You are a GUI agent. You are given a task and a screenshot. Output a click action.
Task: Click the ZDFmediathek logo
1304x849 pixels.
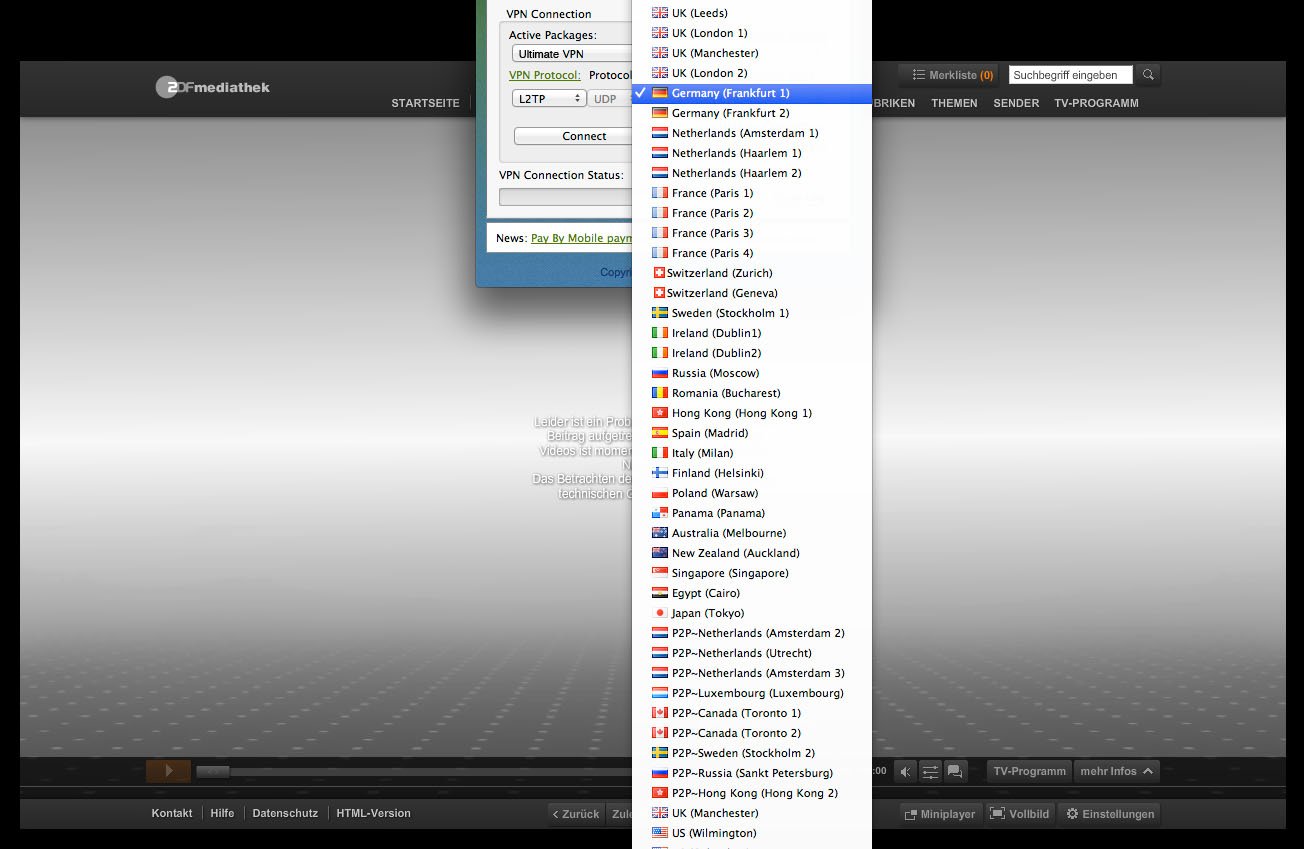(x=212, y=87)
